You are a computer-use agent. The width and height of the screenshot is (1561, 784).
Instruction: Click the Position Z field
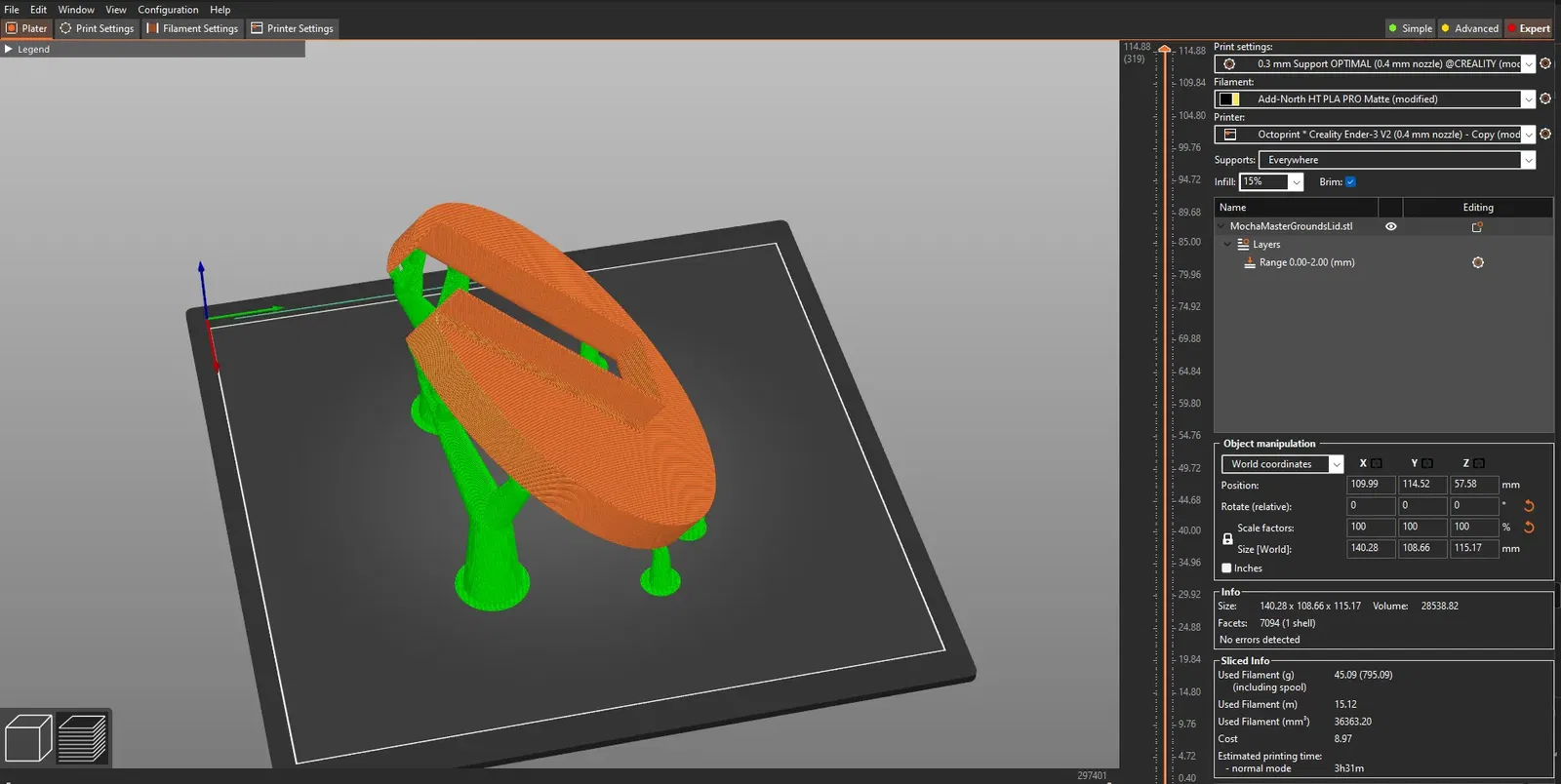(x=1474, y=484)
